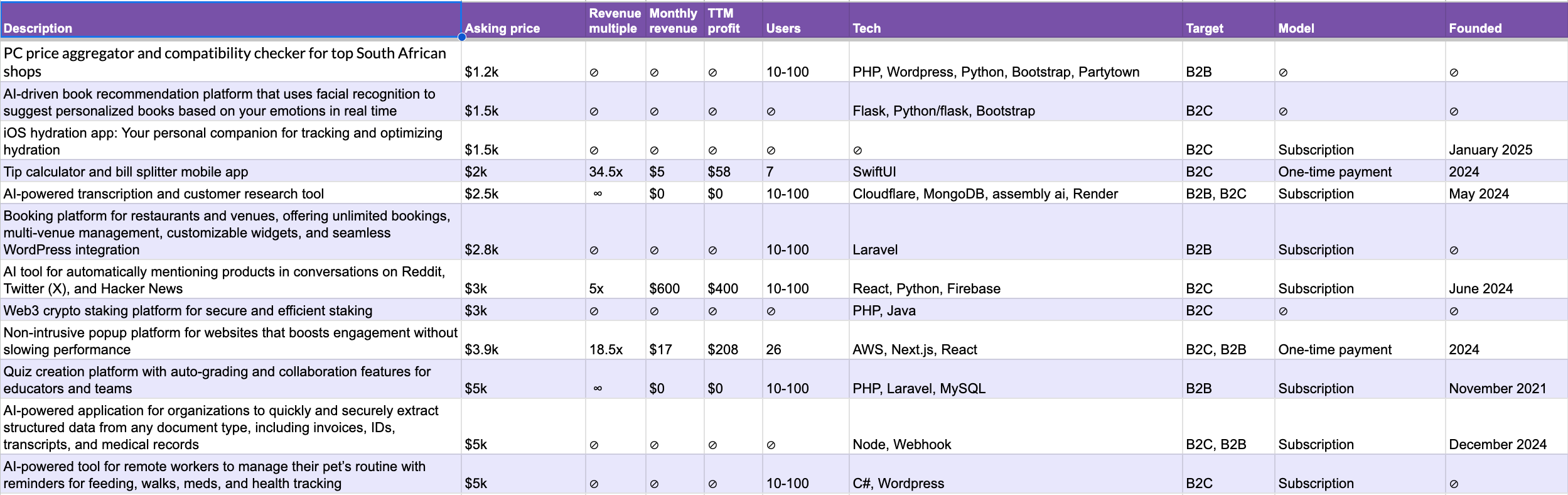Click the May 2024 founded cell
The height and width of the screenshot is (495, 1568).
tap(1506, 193)
